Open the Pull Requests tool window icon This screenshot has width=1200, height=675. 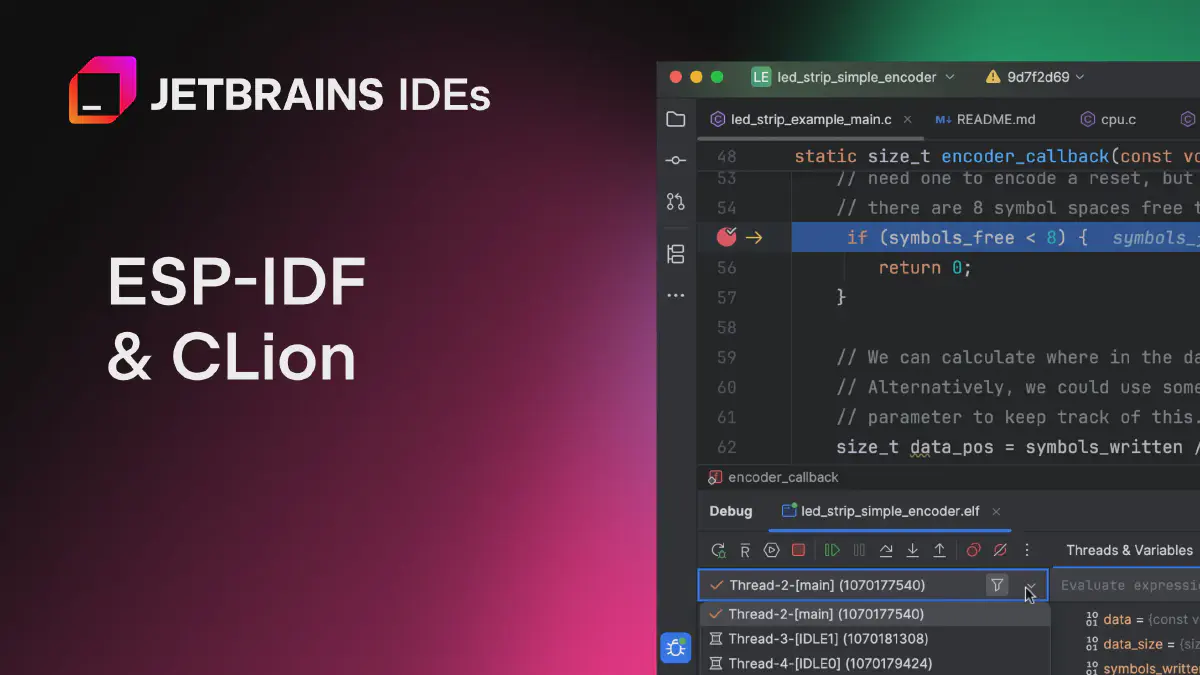[x=676, y=202]
